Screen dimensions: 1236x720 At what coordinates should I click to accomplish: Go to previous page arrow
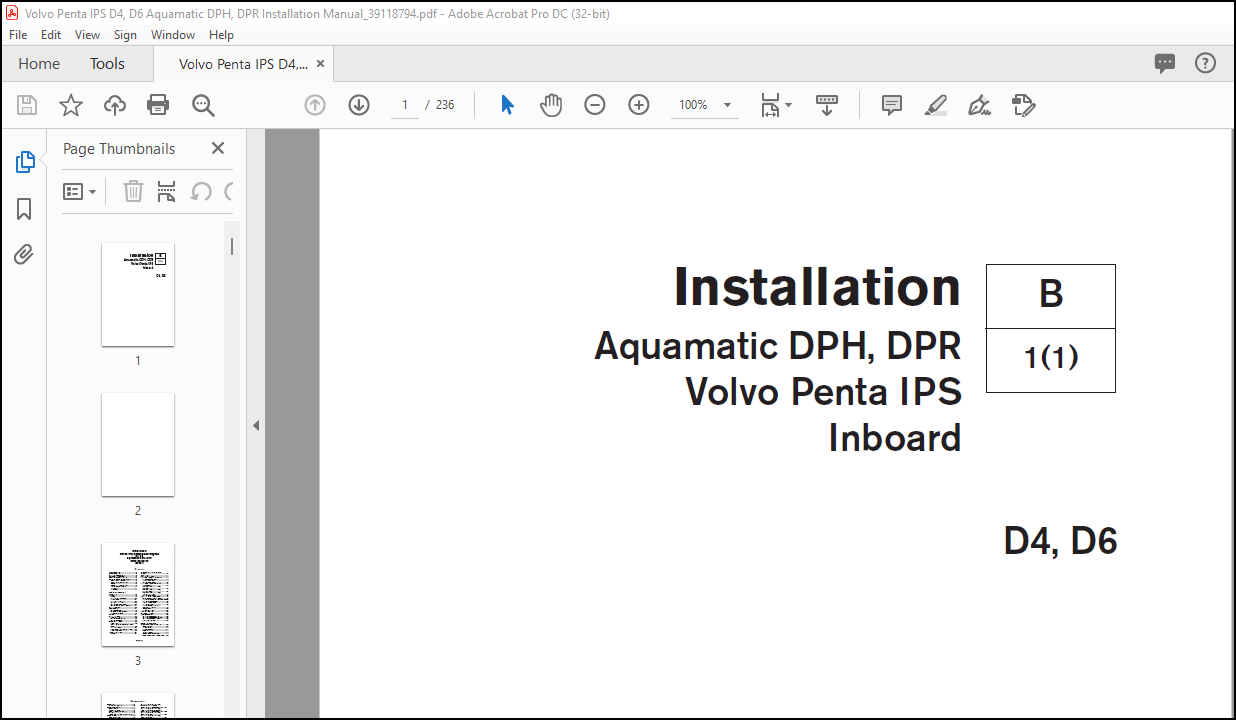315,105
